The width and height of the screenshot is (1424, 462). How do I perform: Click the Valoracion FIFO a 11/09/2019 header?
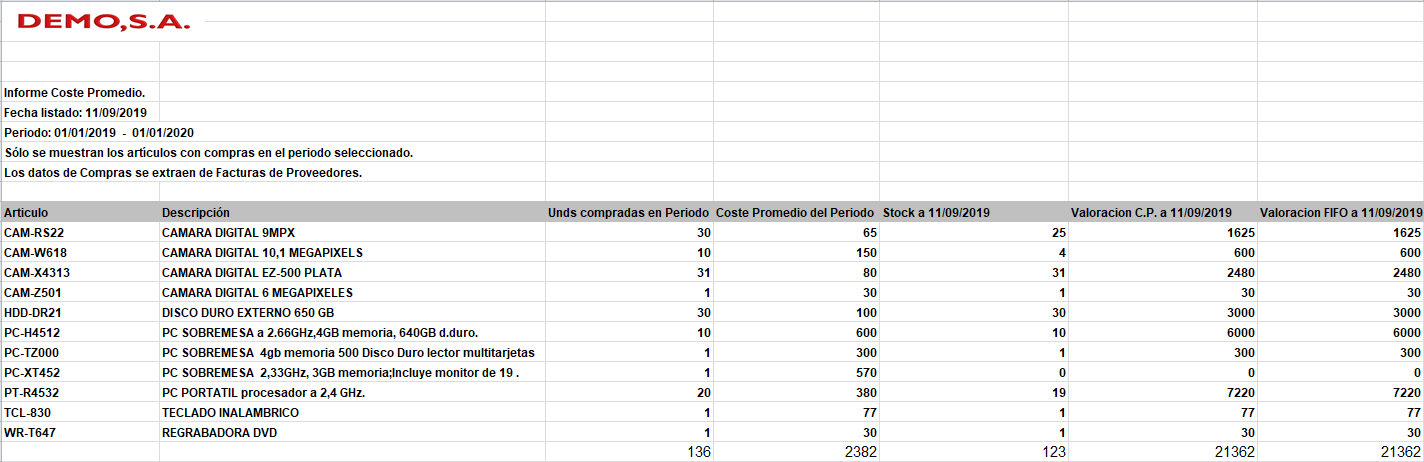pyautogui.click(x=1340, y=212)
